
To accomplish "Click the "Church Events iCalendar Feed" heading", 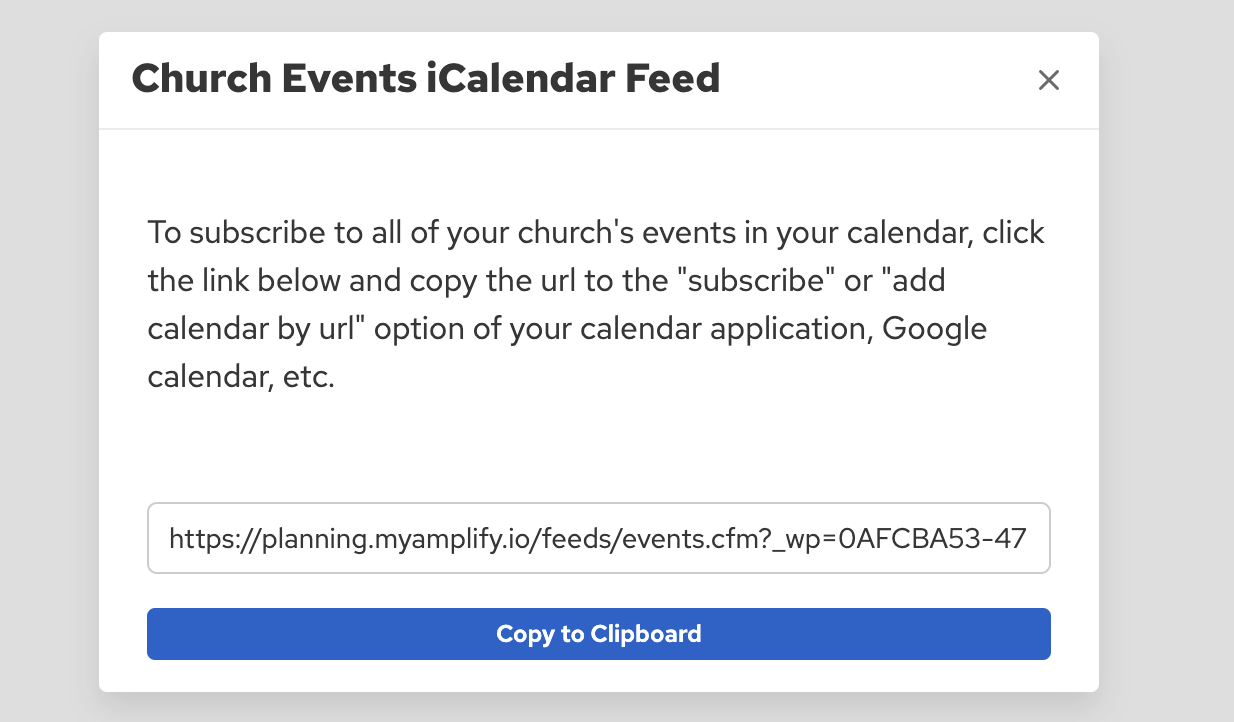I will (426, 78).
